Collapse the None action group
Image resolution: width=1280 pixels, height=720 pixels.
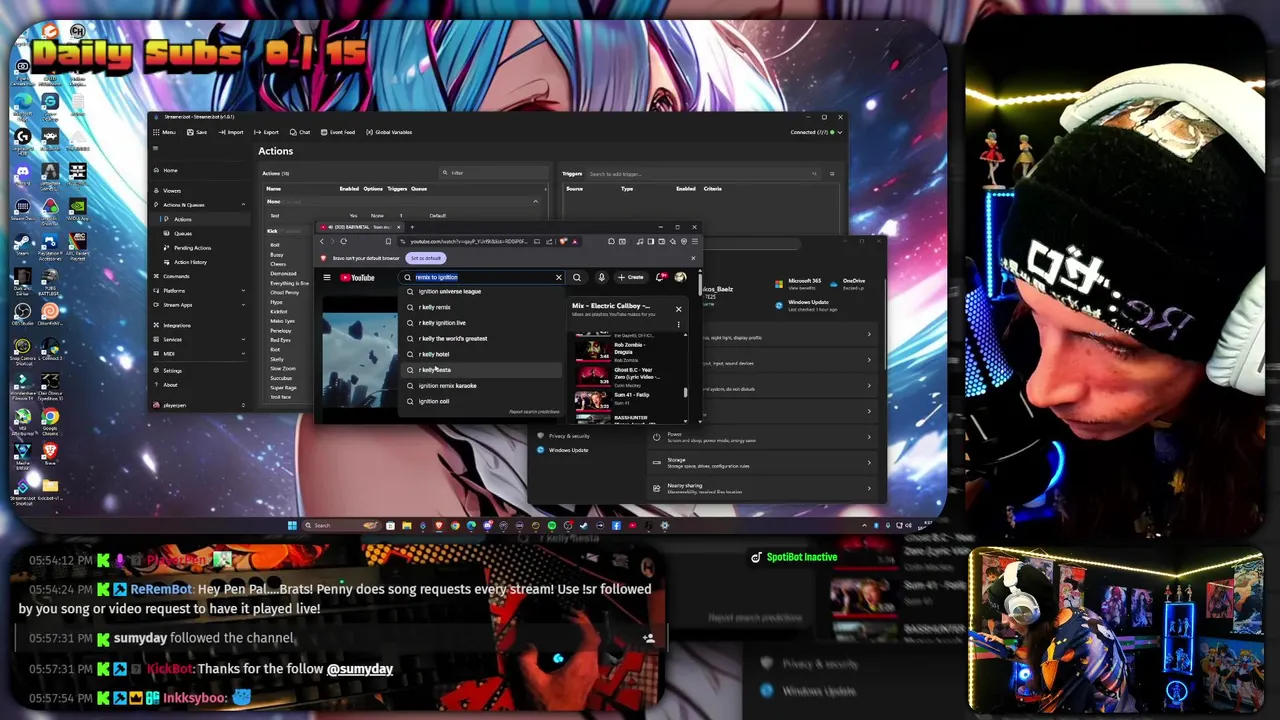tap(535, 202)
